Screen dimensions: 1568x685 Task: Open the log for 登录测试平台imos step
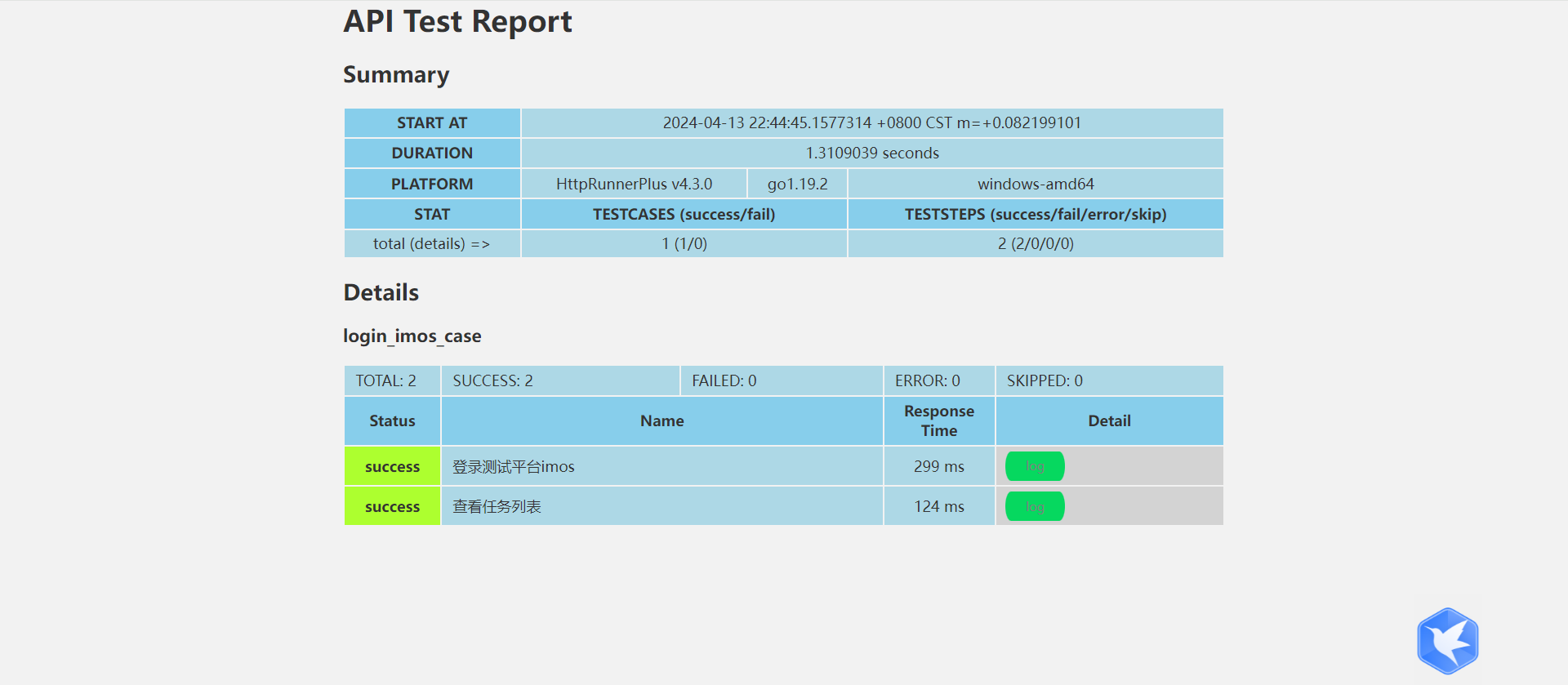point(1035,466)
